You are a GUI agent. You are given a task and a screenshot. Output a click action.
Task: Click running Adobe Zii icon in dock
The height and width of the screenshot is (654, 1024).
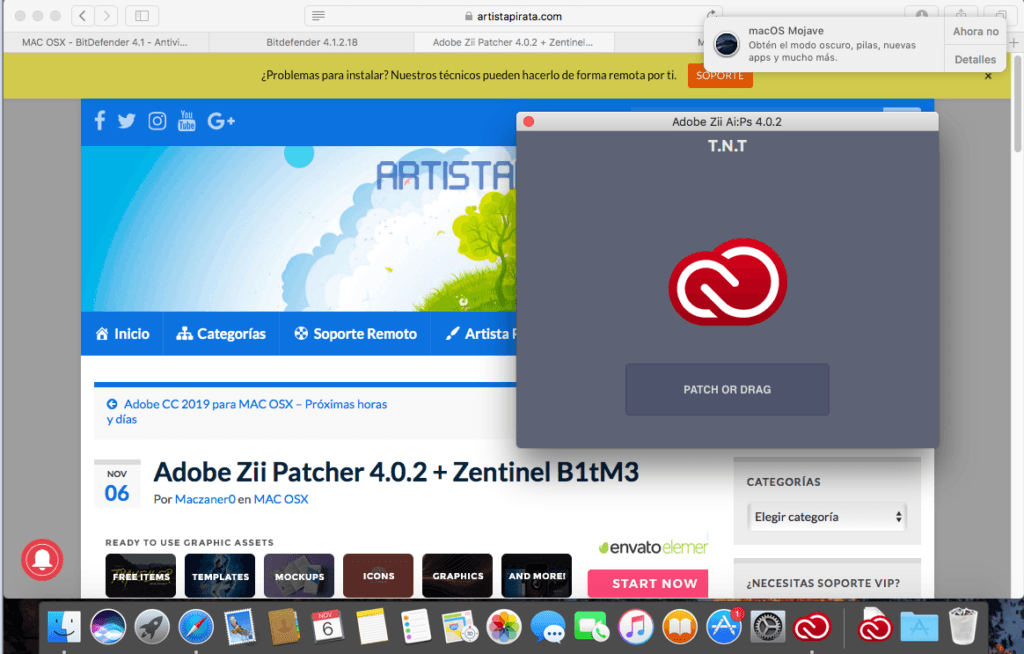(x=812, y=627)
